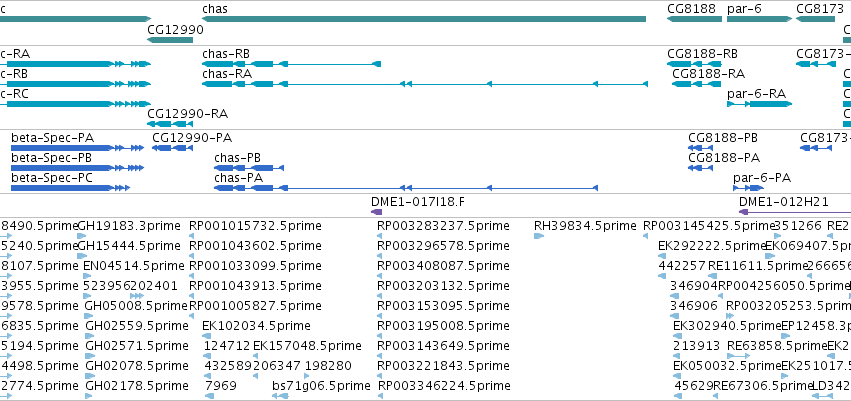The image size is (851, 401).
Task: Click the par-6 gene arrow
Action: pos(759,19)
